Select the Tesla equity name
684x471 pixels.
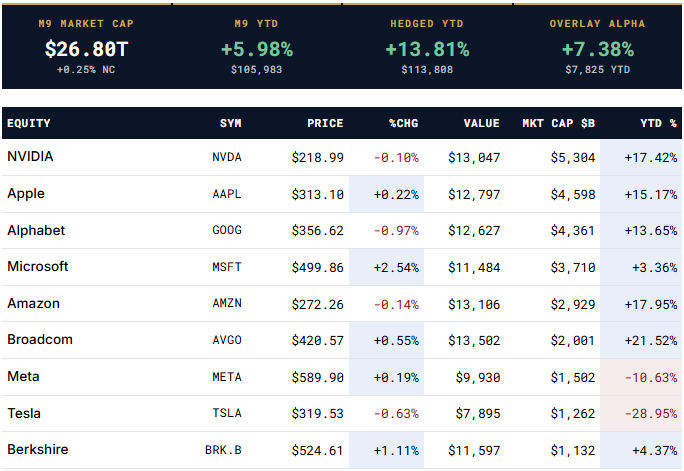pos(24,413)
